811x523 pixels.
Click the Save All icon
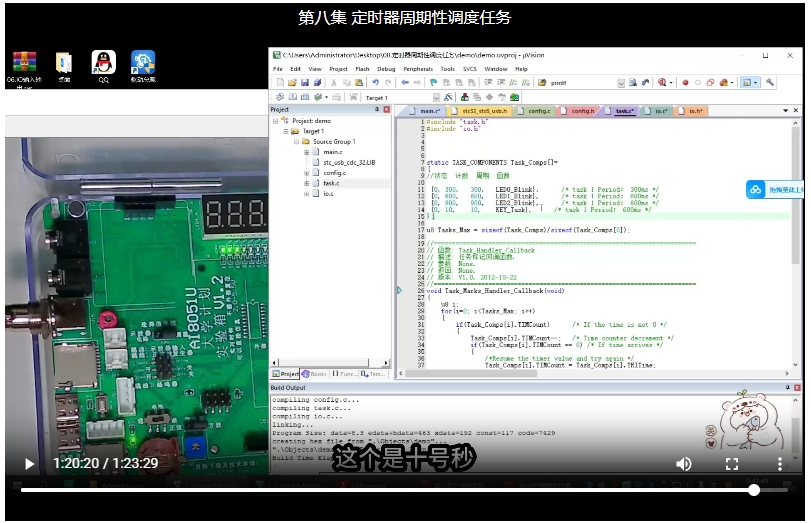click(318, 82)
